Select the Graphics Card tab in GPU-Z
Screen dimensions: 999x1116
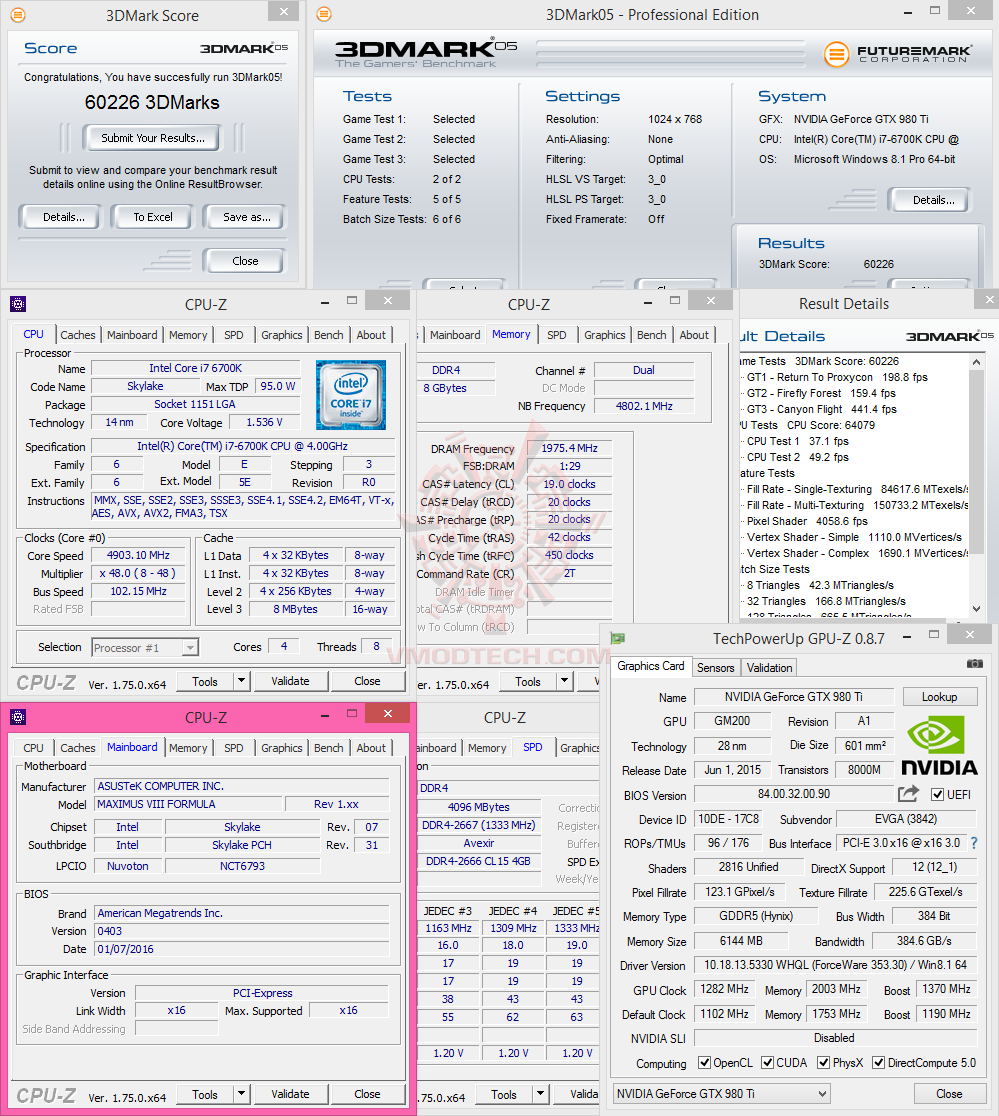coord(650,666)
